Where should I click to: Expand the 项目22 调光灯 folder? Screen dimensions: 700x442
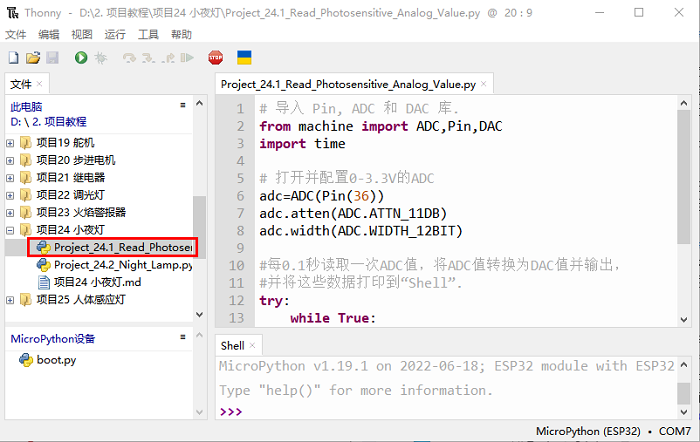(11, 195)
